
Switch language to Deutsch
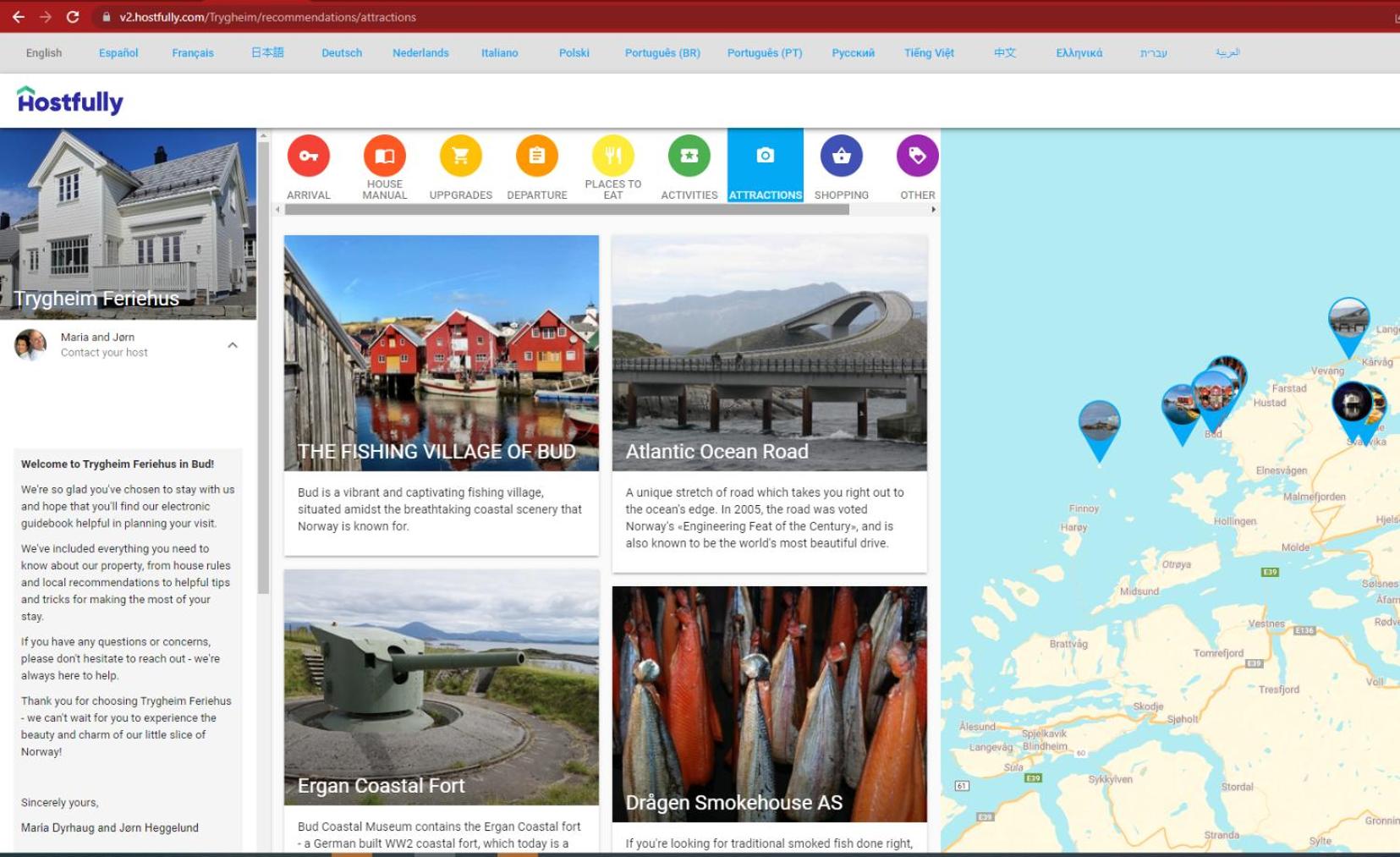[x=342, y=52]
